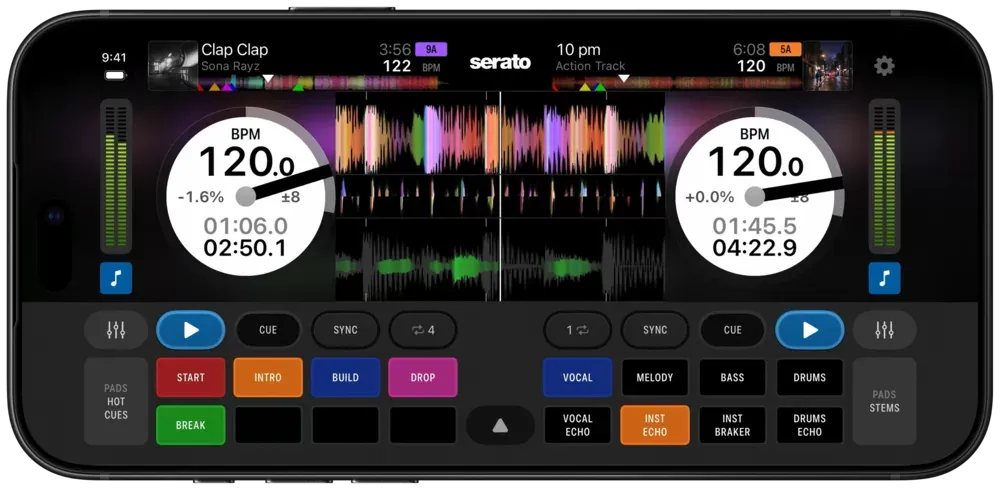Toggle the MELODY stem pad
1000x490 pixels.
[655, 377]
